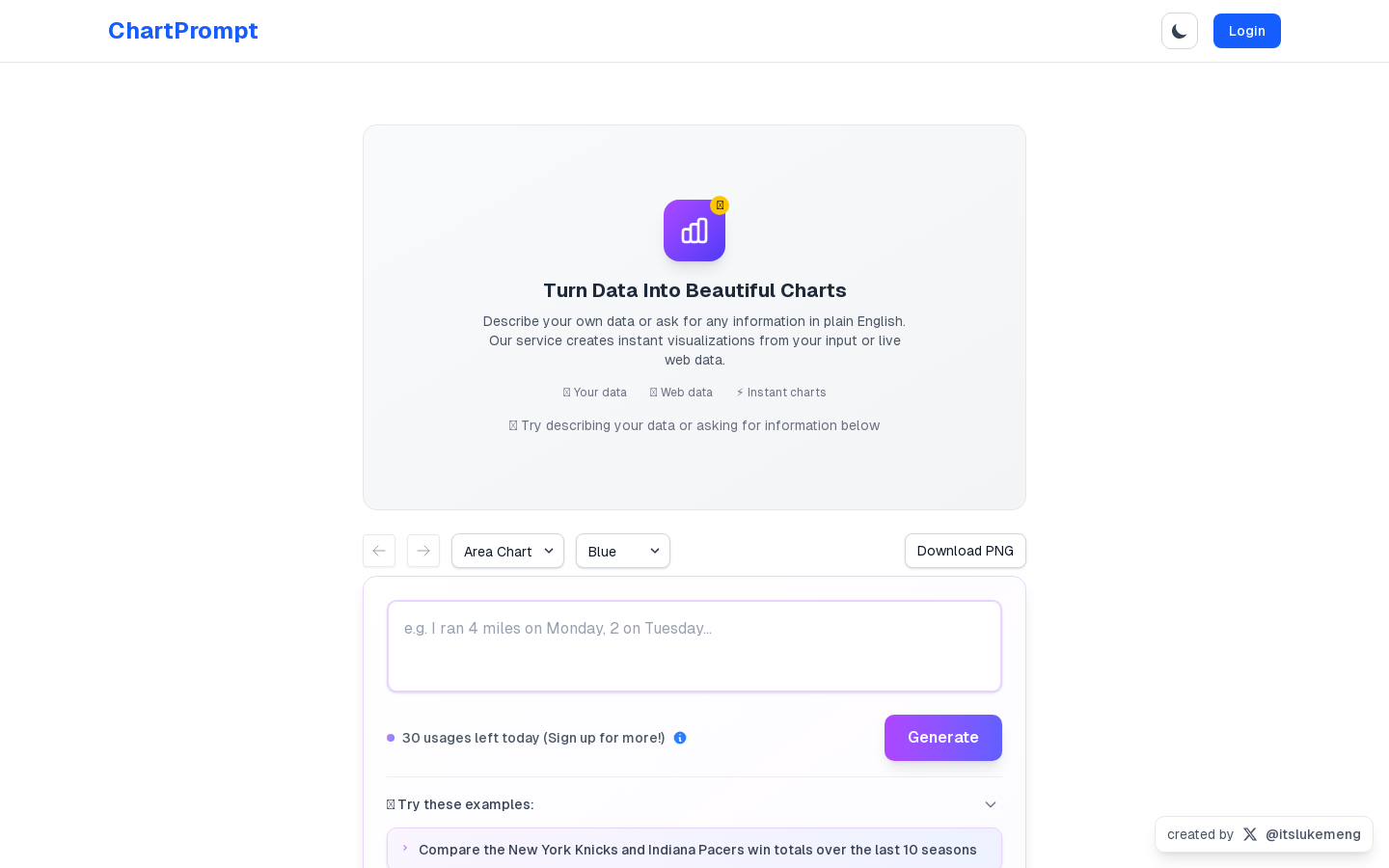Toggle dark mode with the moon icon
Screen dimensions: 1389x868
1180,31
